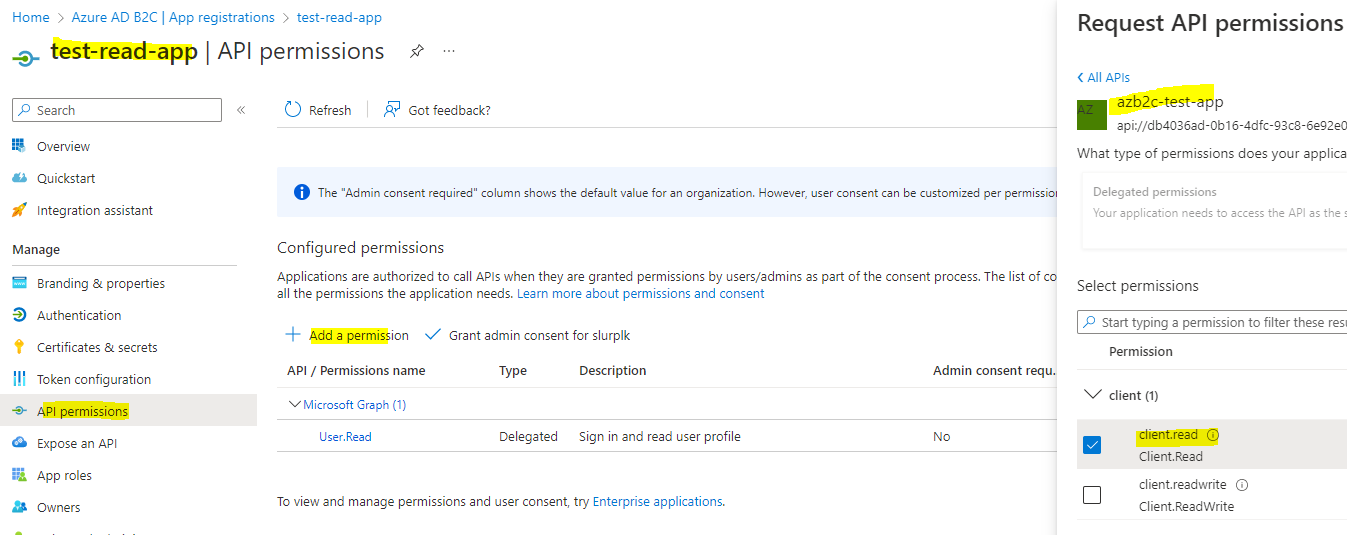This screenshot has width=1347, height=535.
Task: Click Home in the breadcrumb
Action: click(x=31, y=17)
